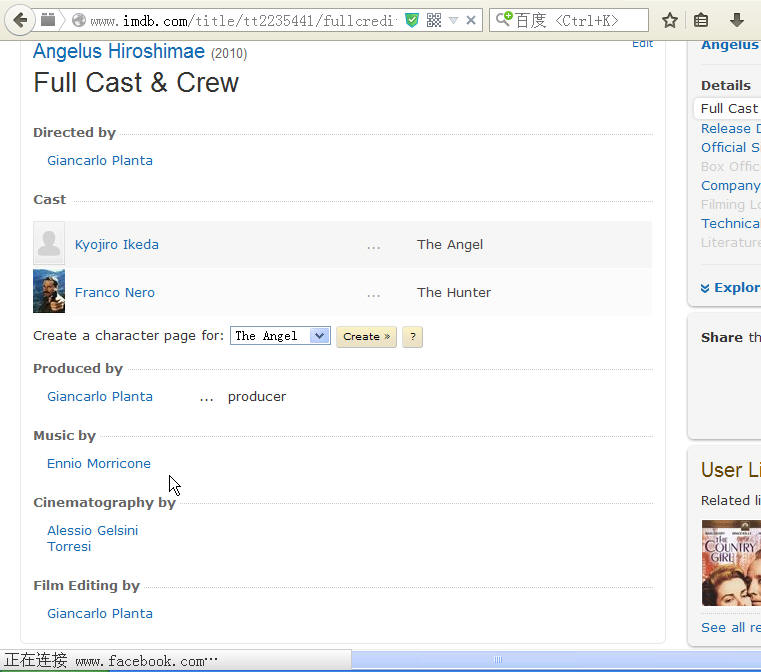Click See all related lists link

point(730,627)
